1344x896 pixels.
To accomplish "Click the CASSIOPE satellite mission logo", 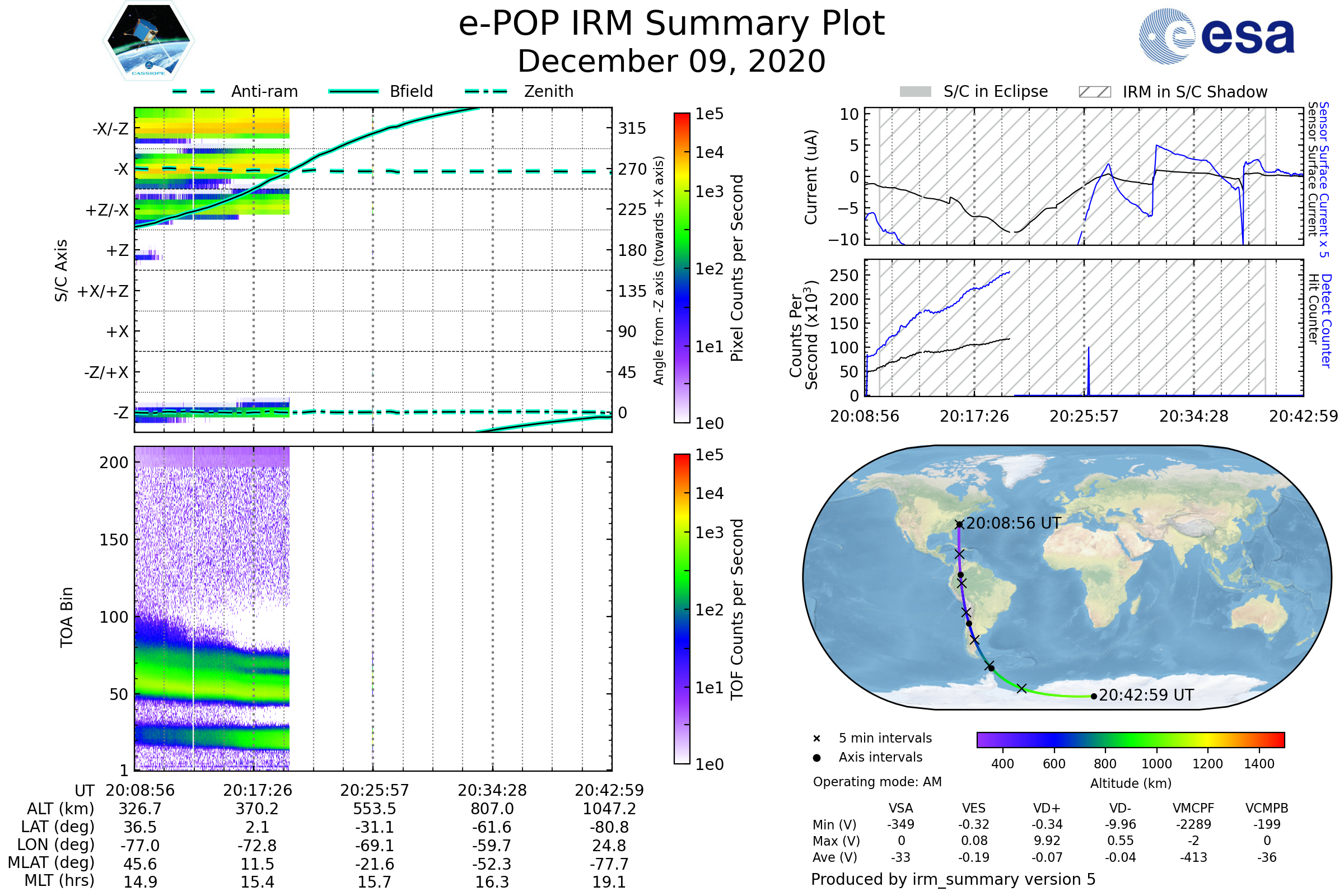I will tap(148, 41).
